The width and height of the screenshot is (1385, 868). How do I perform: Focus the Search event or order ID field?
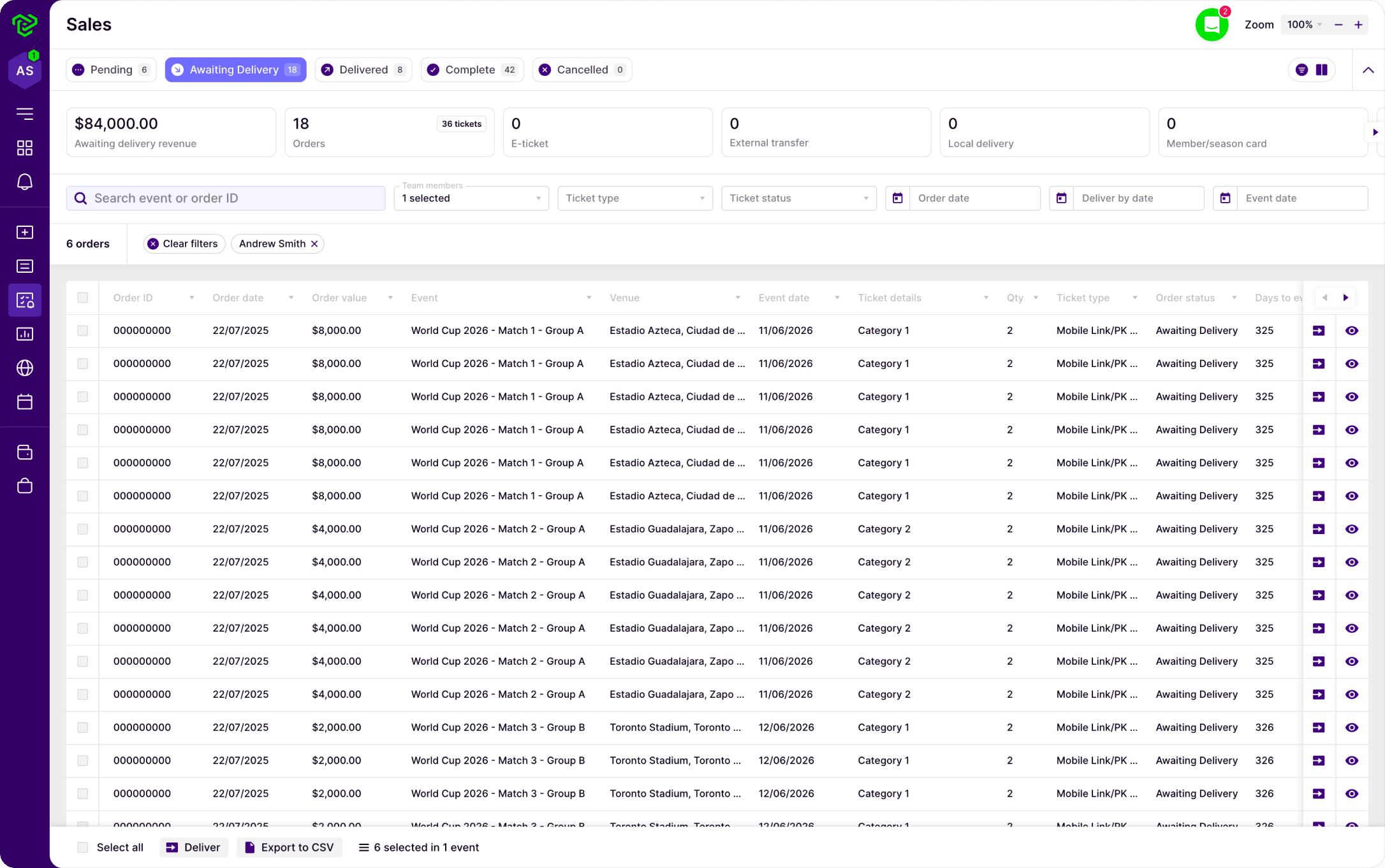[226, 198]
